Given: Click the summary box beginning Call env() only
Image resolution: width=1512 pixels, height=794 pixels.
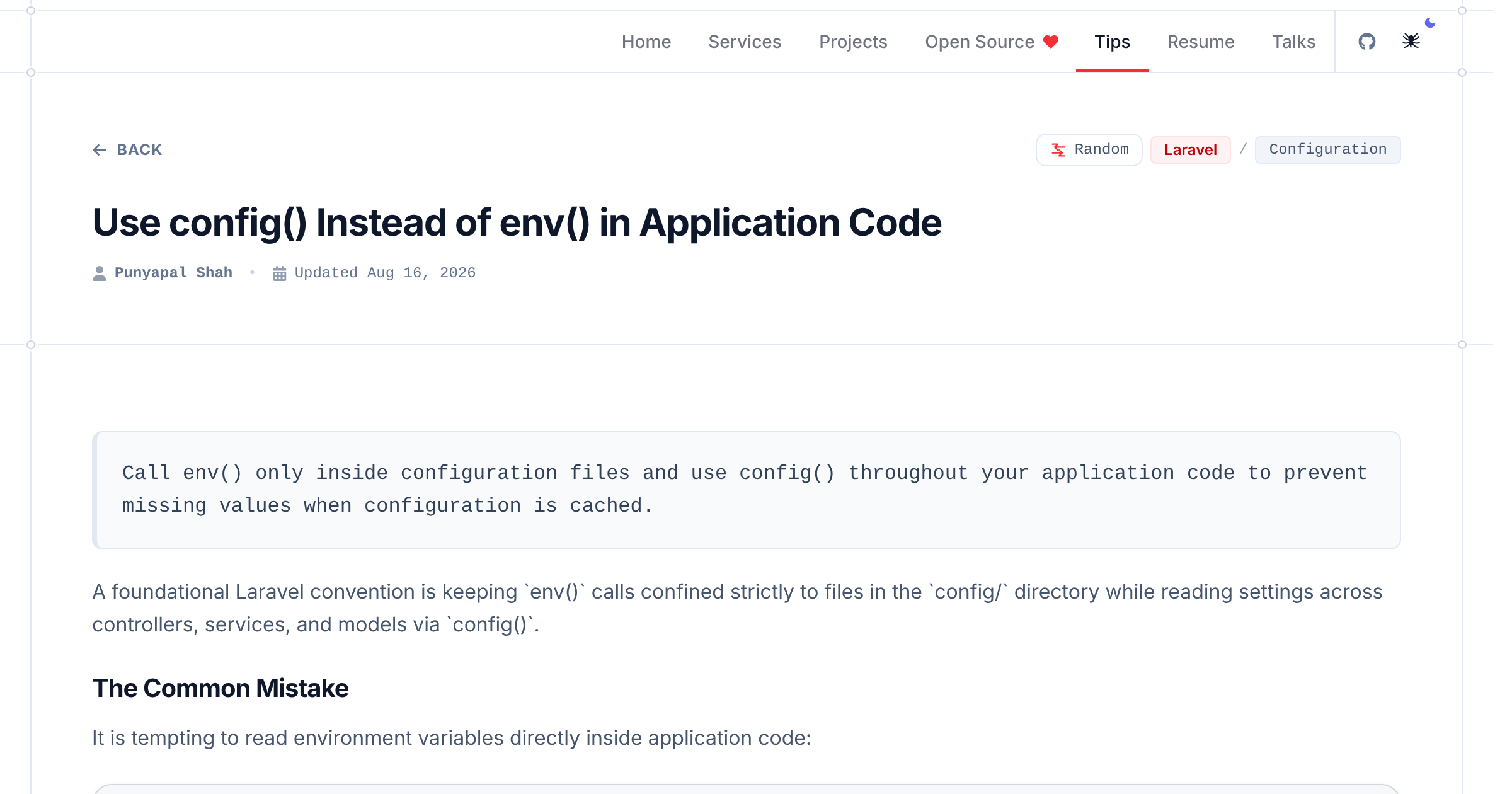Looking at the screenshot, I should click(746, 490).
